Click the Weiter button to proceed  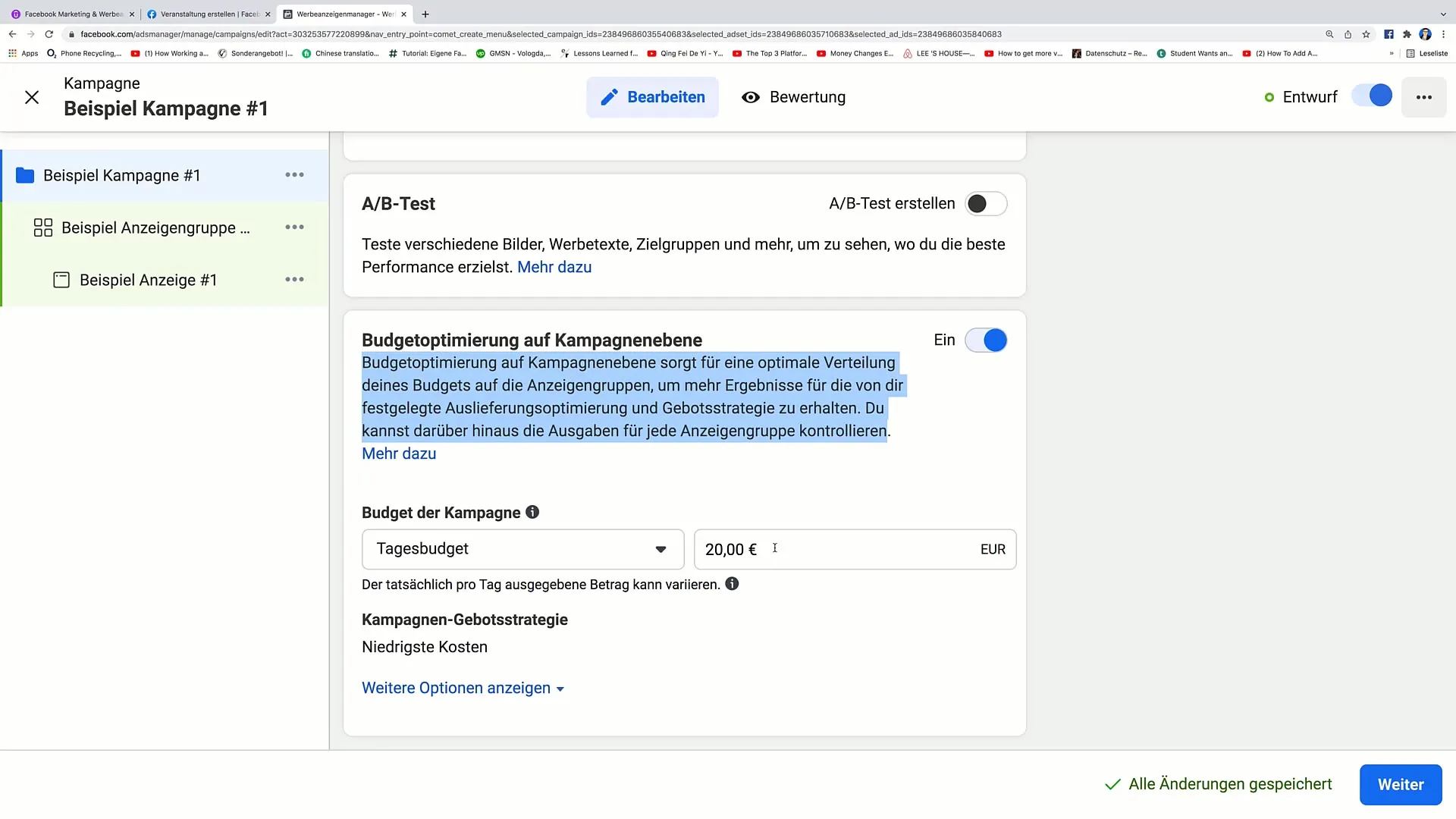pyautogui.click(x=1401, y=784)
